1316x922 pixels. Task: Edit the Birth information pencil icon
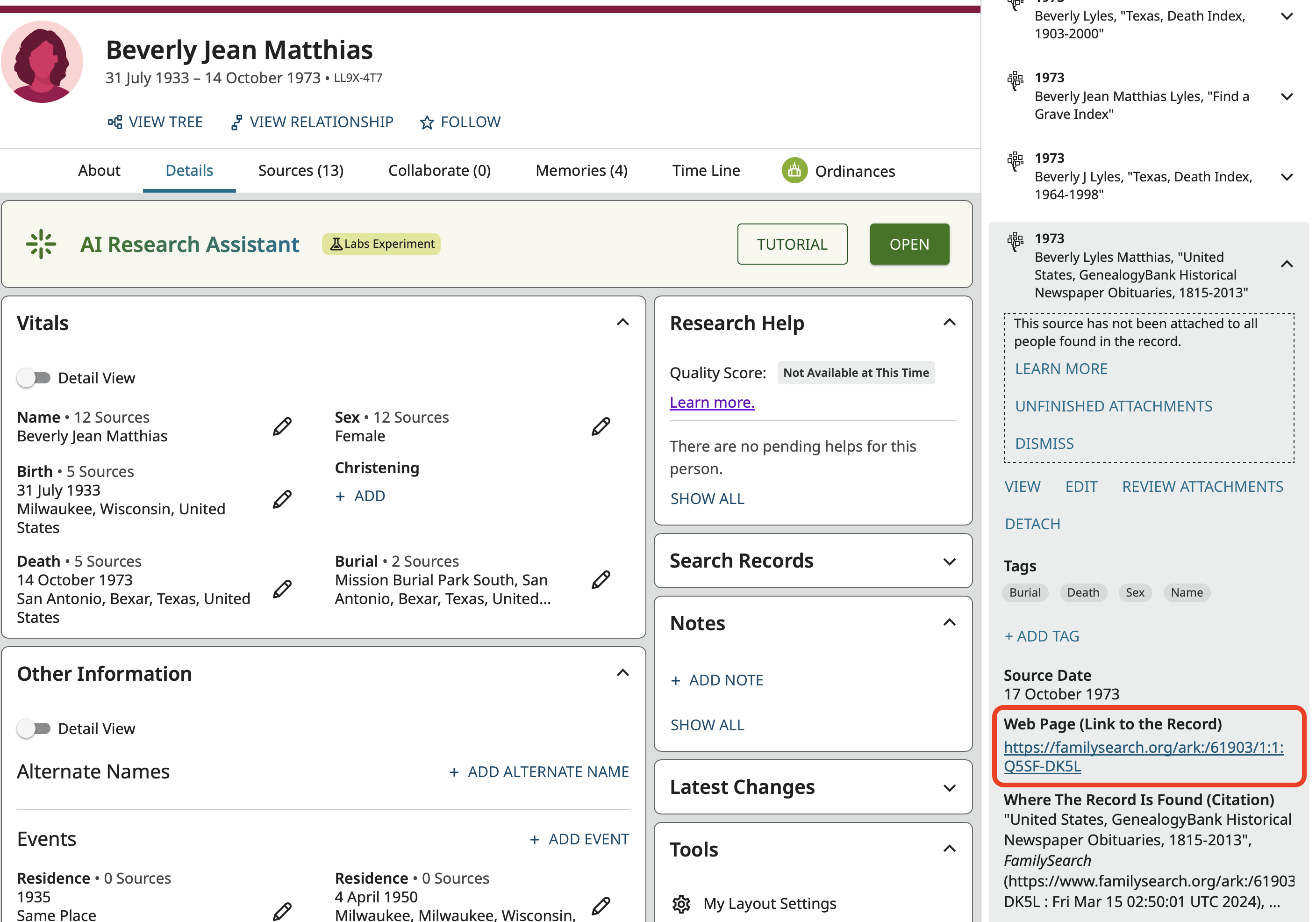282,499
